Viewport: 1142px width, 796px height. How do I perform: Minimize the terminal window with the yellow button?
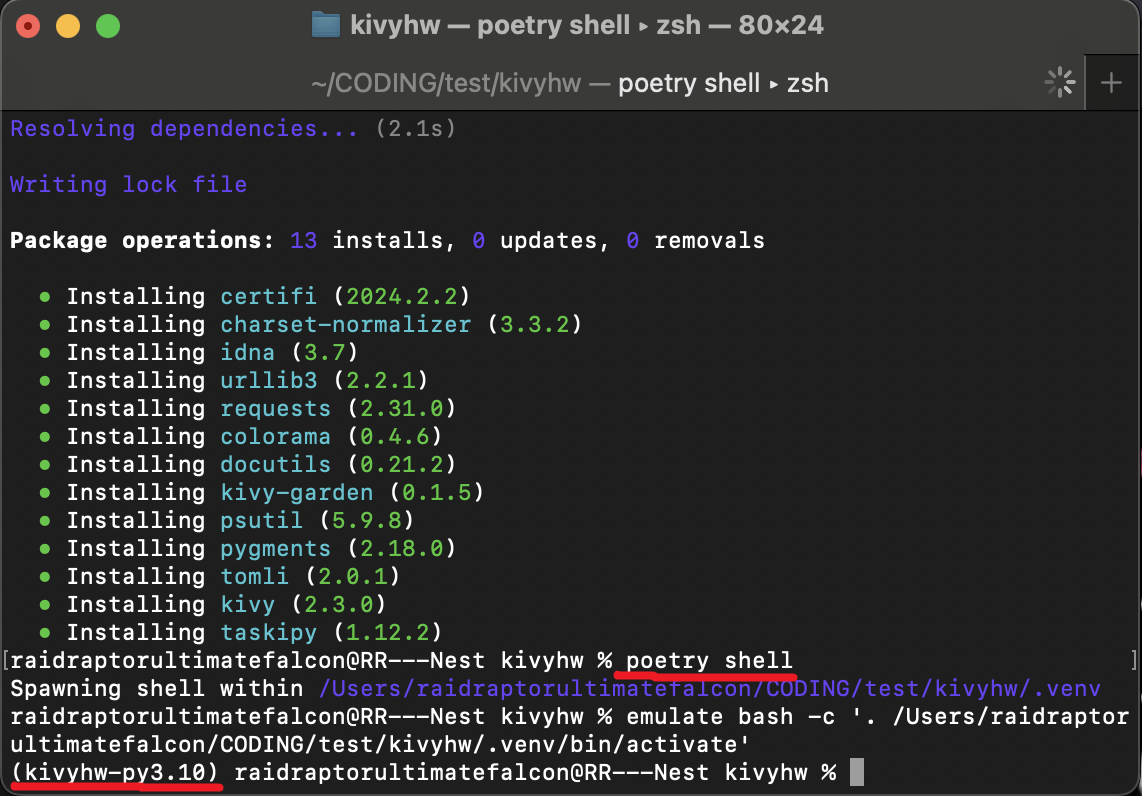click(x=68, y=26)
